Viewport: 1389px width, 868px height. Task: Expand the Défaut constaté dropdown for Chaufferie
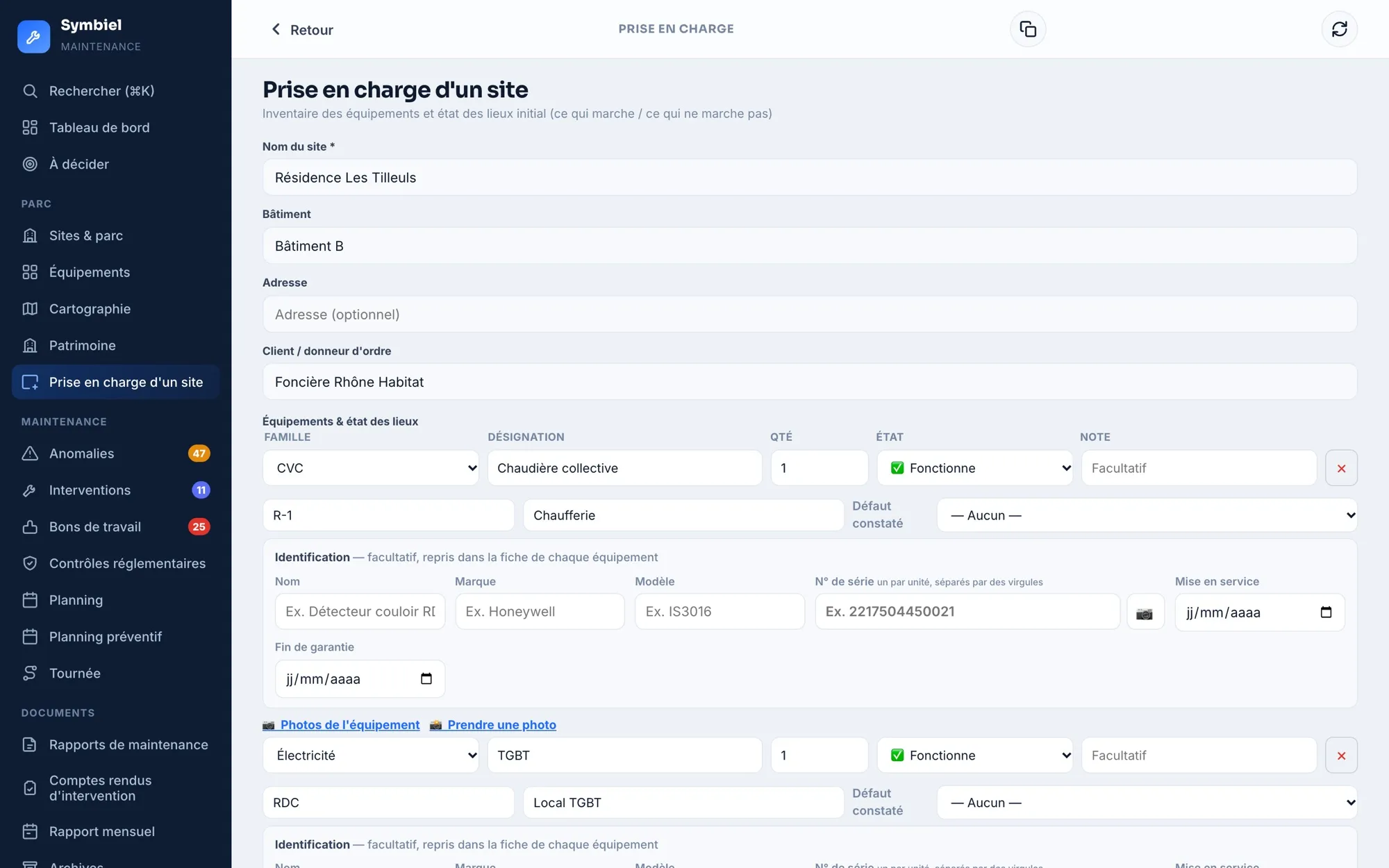1147,515
